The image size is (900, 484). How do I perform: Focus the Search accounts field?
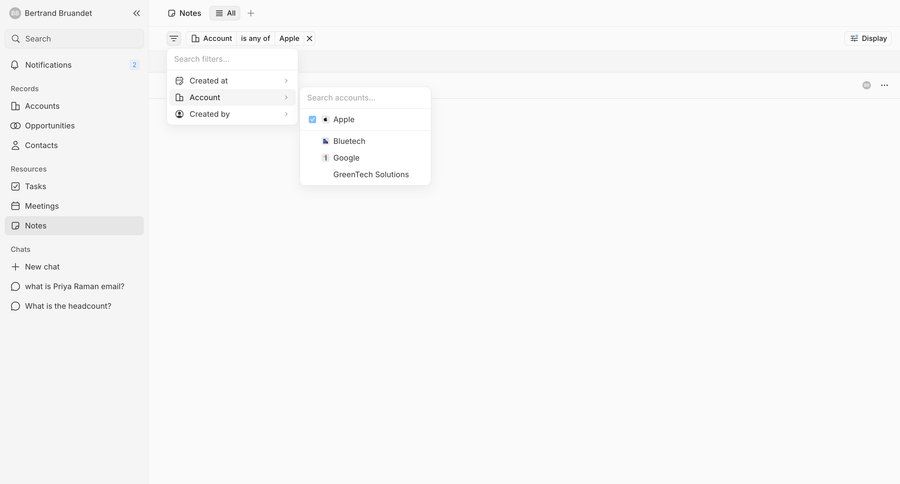click(365, 98)
